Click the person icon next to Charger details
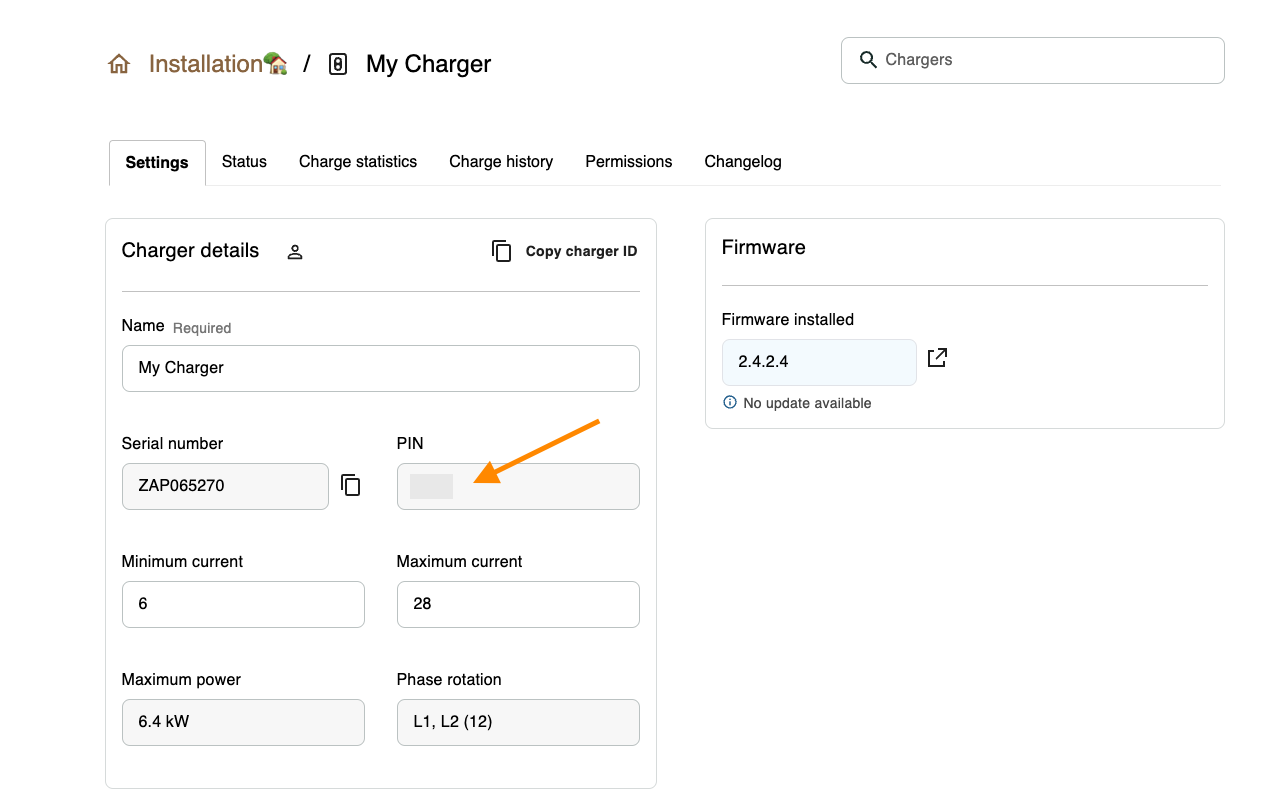Viewport: 1288px width, 806px height. 295,252
